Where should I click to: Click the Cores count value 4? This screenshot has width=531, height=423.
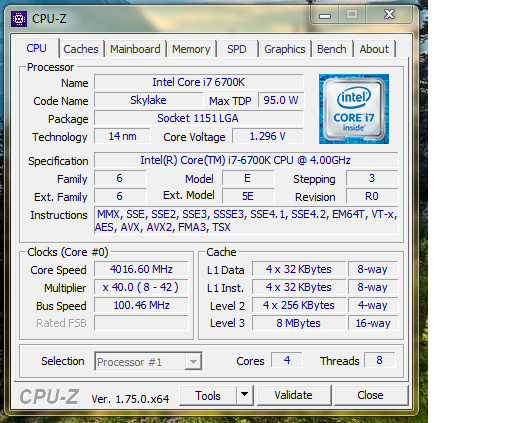click(287, 360)
